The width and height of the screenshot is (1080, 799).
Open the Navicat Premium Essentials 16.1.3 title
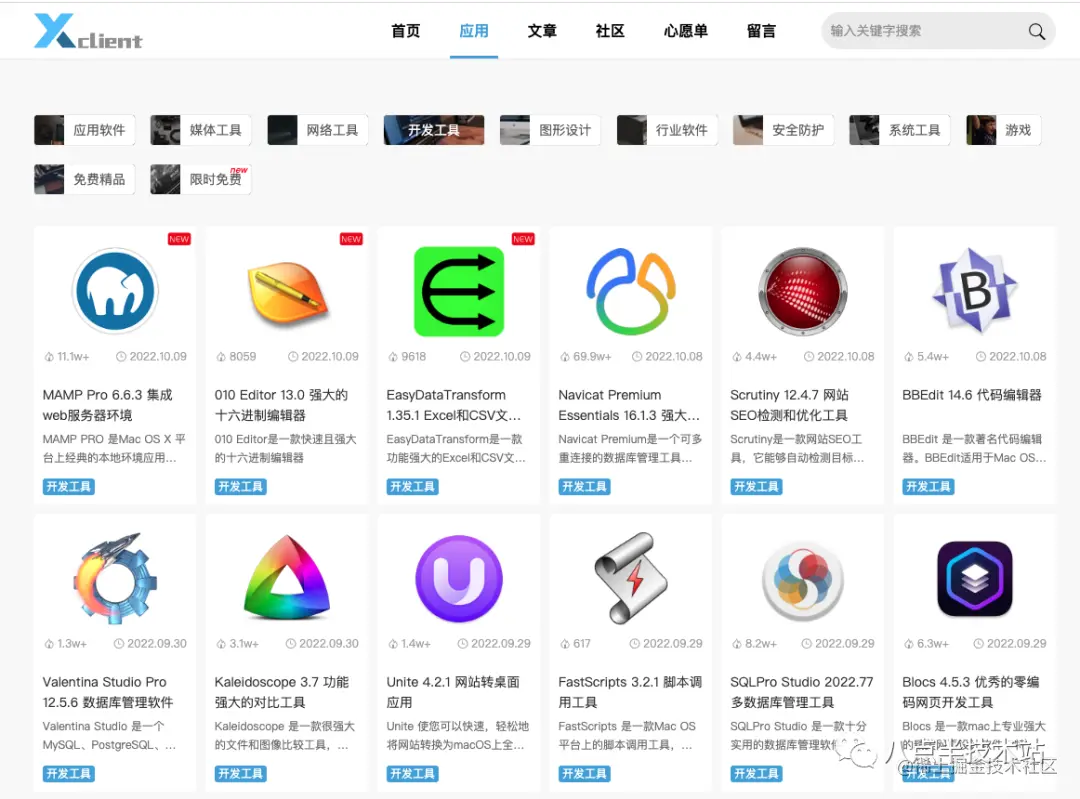629,405
